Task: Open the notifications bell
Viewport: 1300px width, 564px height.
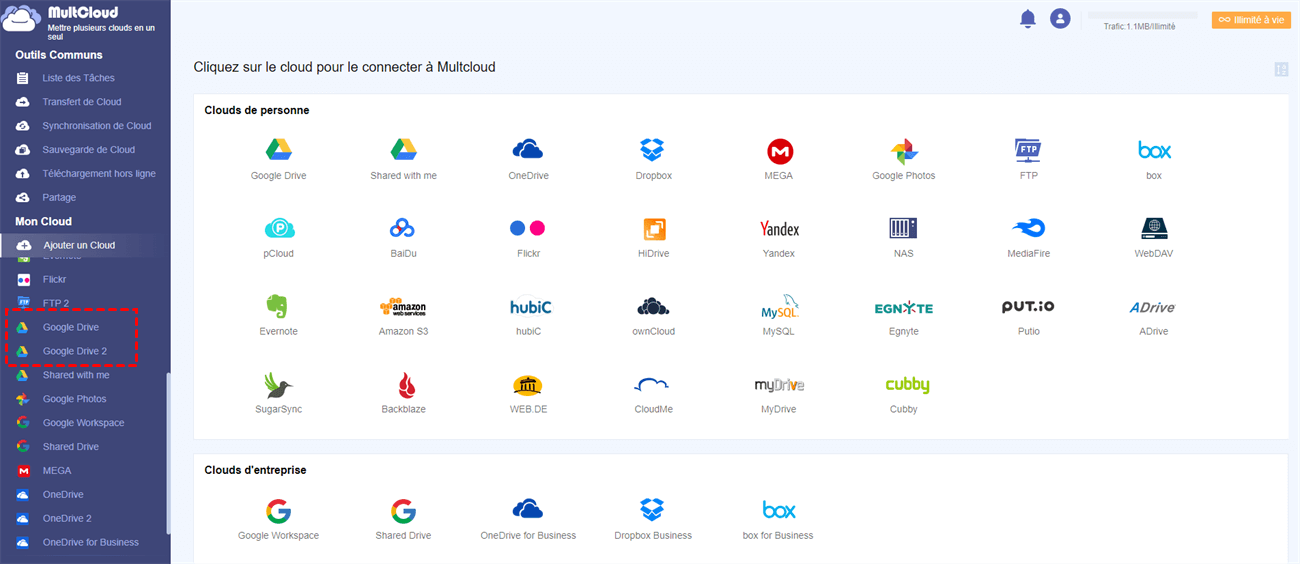Action: pos(1027,19)
